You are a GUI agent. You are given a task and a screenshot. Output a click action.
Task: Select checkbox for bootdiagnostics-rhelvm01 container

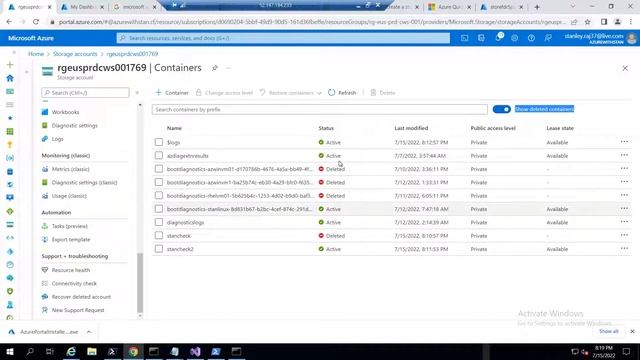pos(159,196)
